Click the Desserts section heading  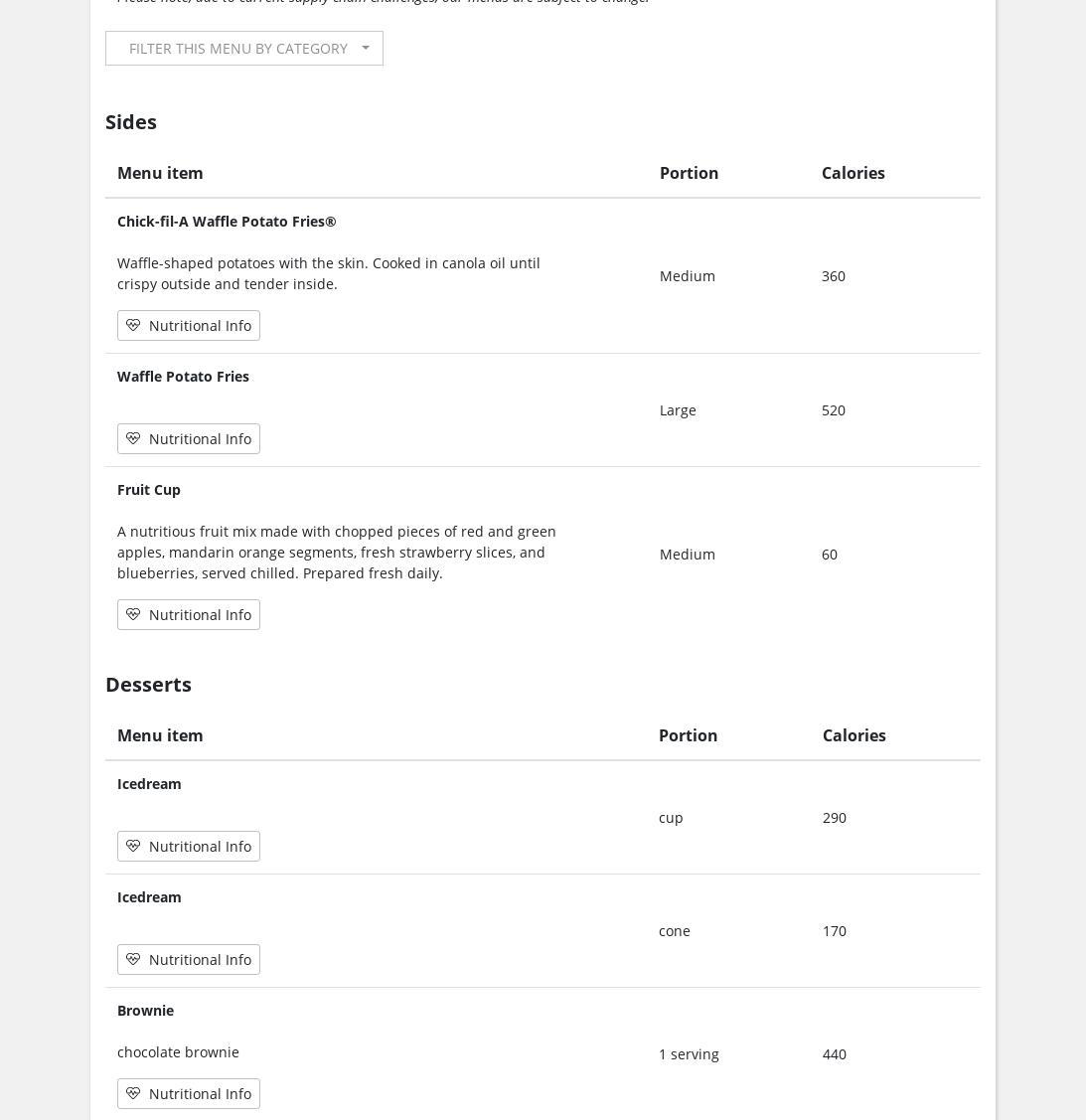click(x=148, y=685)
